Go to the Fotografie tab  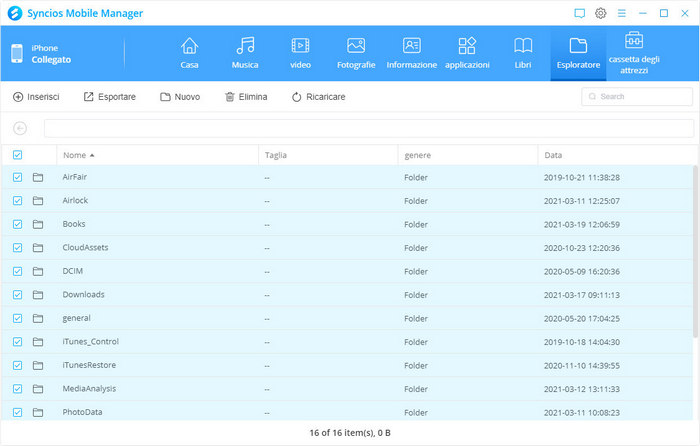[356, 54]
